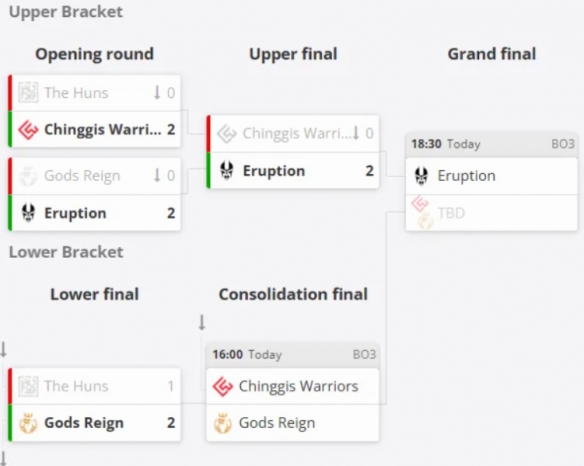Click Gods Reign faded logo in Opening round
This screenshot has height=466, width=584.
coord(28,176)
